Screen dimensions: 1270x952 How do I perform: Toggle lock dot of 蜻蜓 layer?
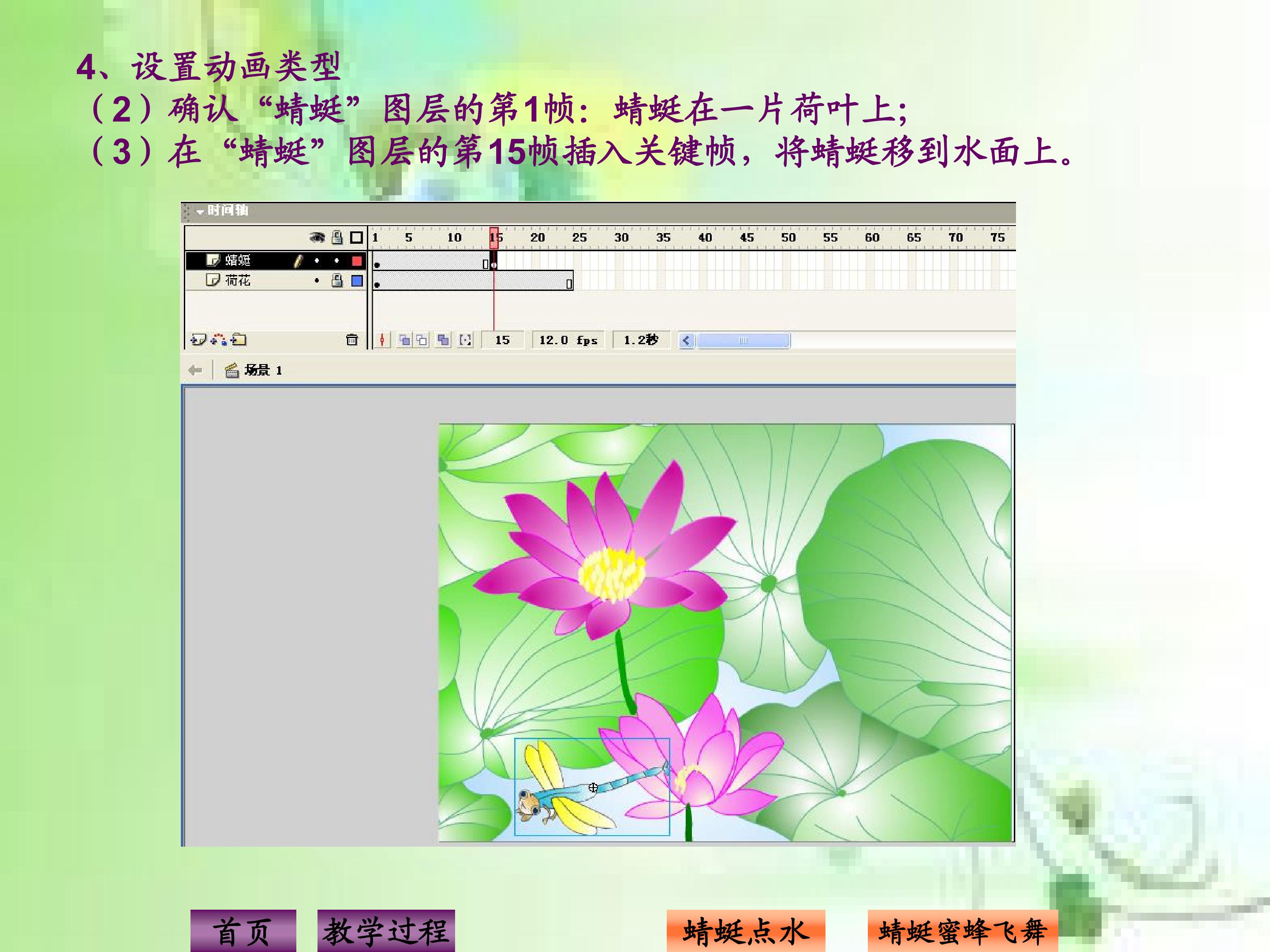(337, 261)
